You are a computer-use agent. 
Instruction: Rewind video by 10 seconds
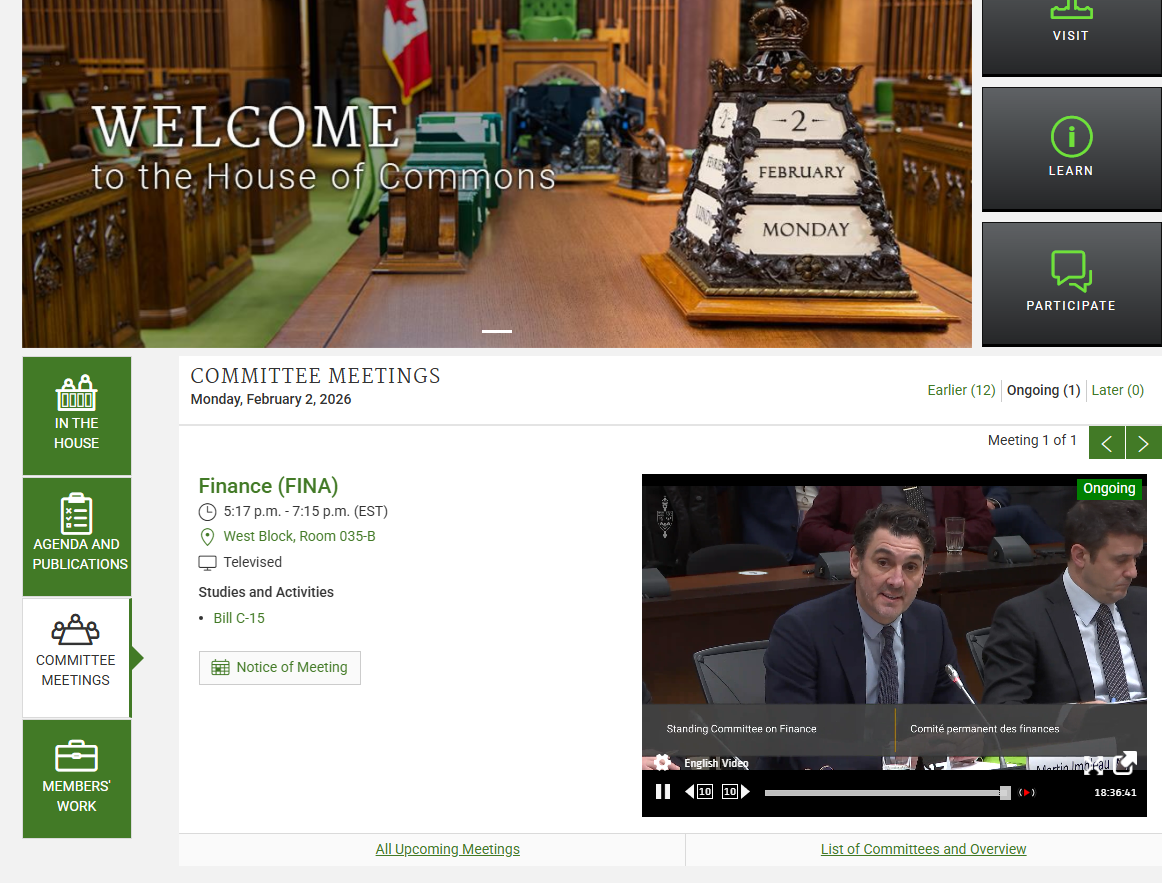[699, 792]
